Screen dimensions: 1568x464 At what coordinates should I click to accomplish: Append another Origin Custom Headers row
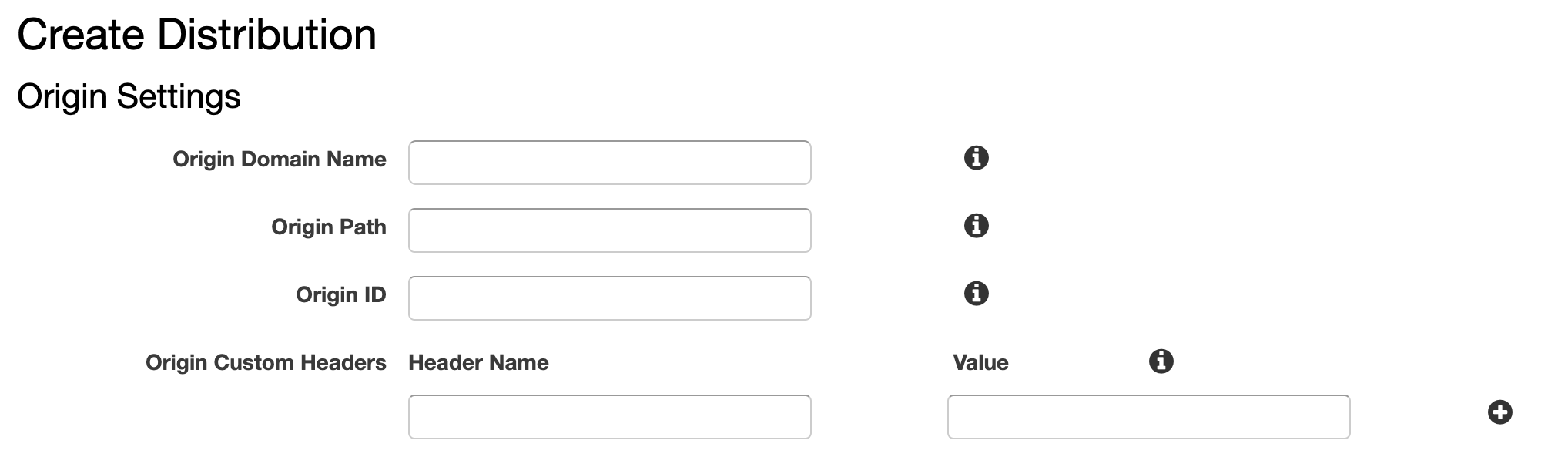click(1499, 412)
